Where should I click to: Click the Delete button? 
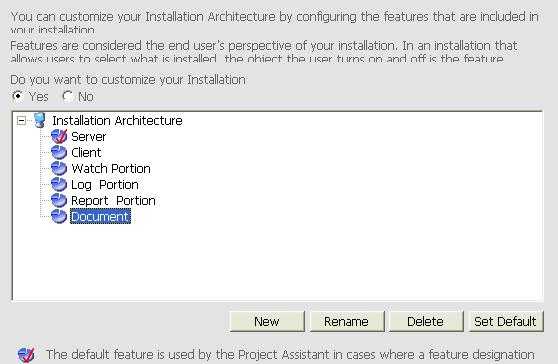pyautogui.click(x=426, y=322)
